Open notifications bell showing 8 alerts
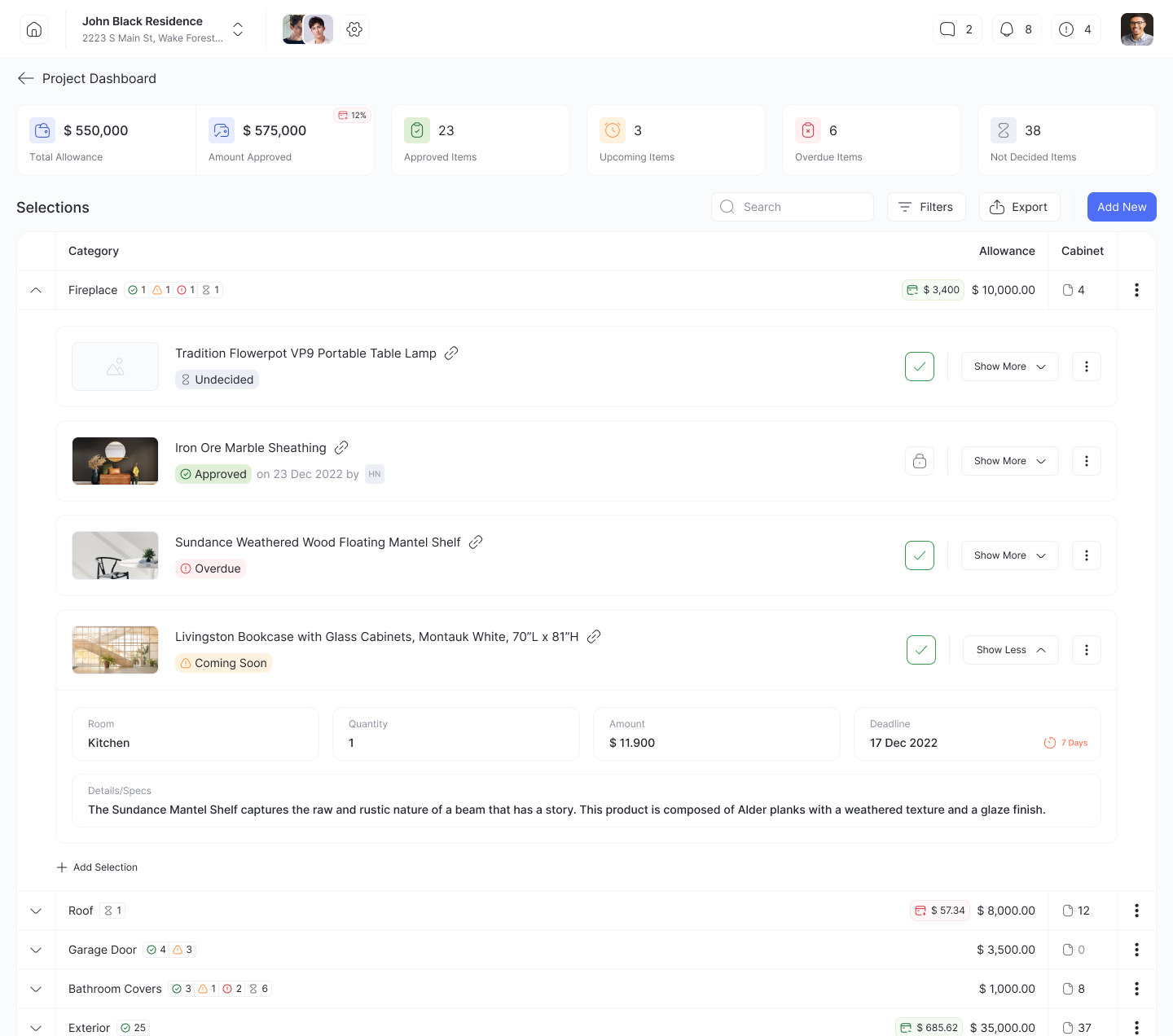Image resolution: width=1173 pixels, height=1036 pixels. pos(1016,29)
